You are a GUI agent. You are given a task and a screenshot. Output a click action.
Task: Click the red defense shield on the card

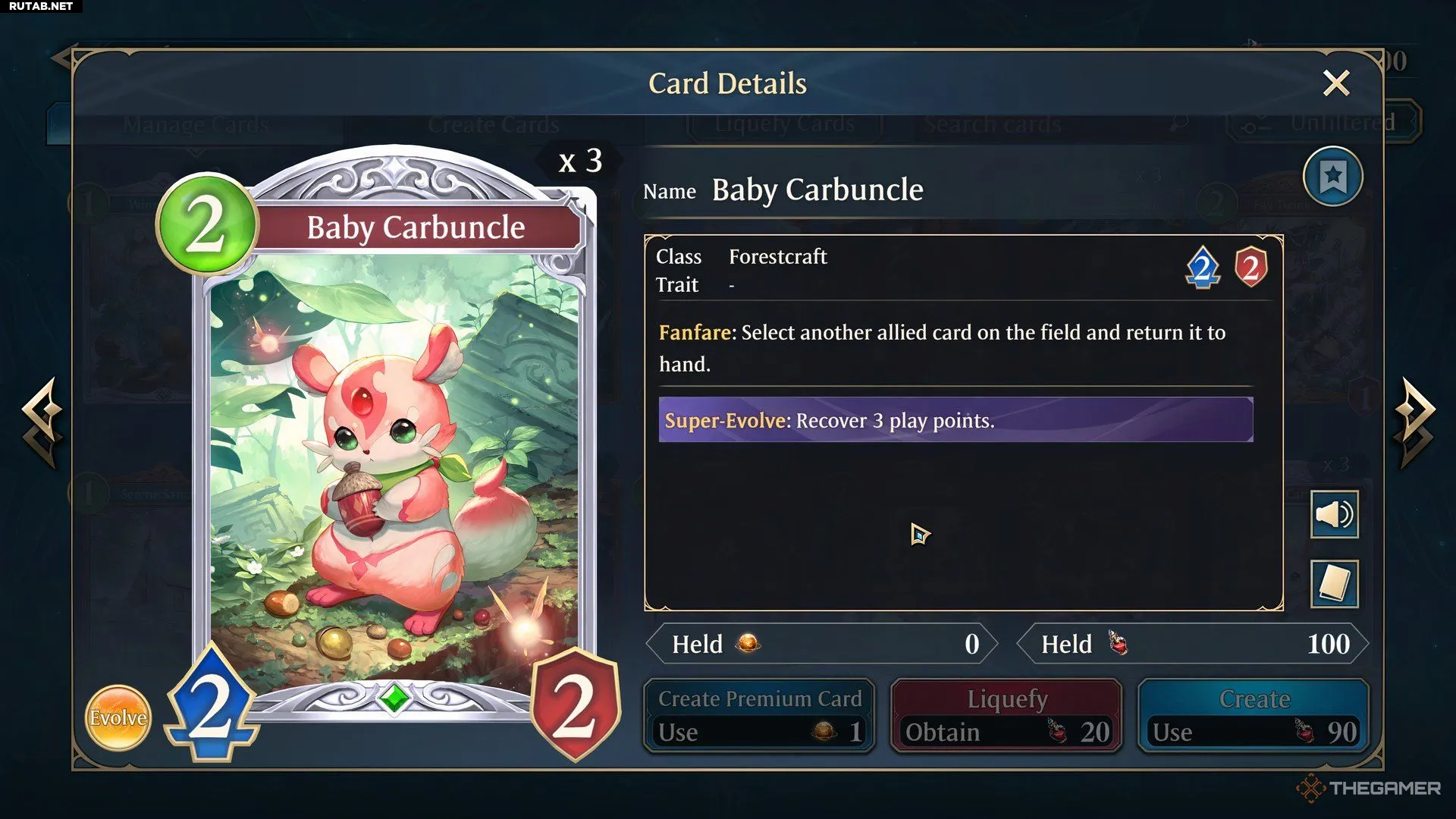tap(576, 704)
